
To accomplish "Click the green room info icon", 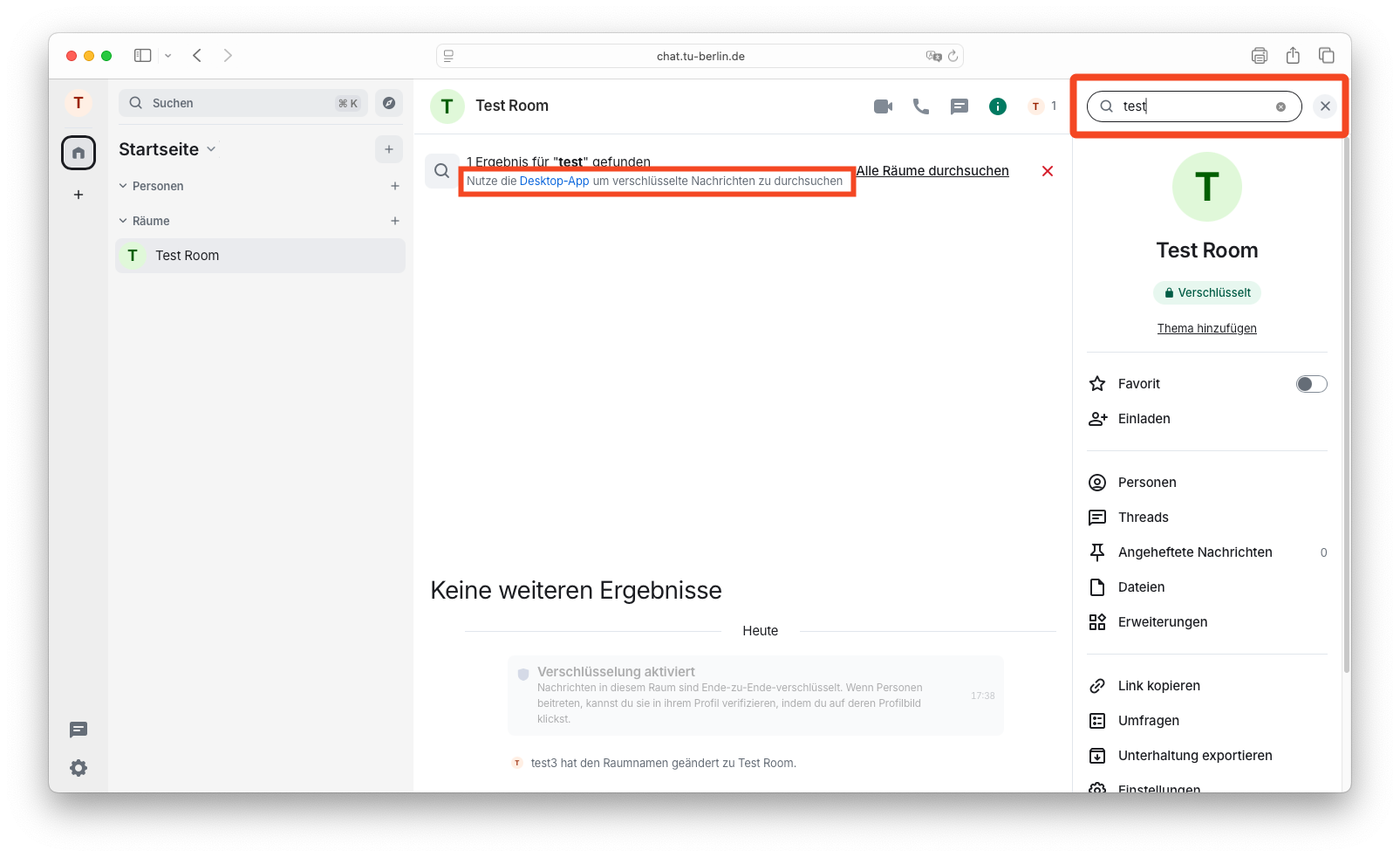I will [997, 106].
